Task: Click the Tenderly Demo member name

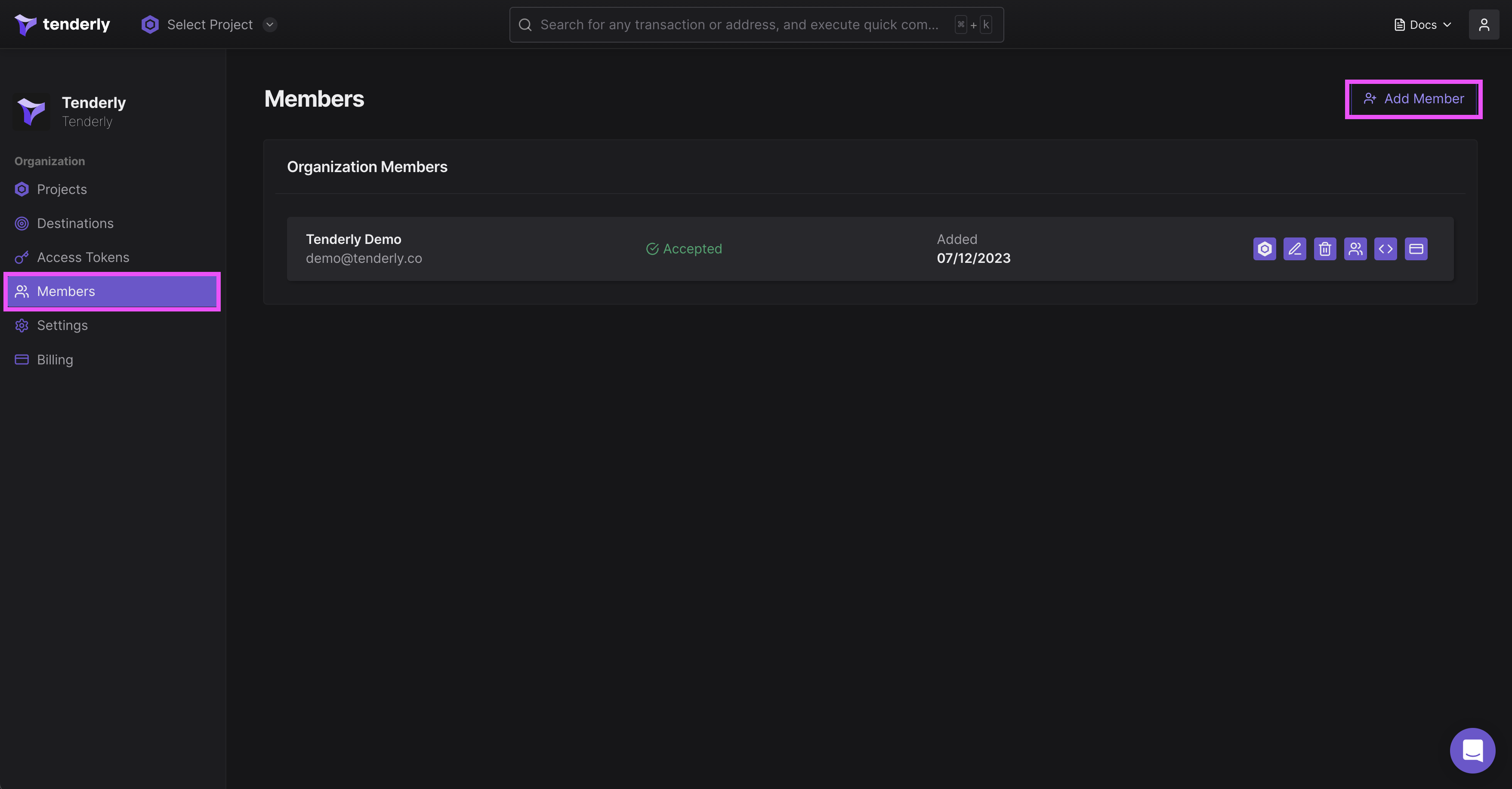Action: (x=353, y=240)
